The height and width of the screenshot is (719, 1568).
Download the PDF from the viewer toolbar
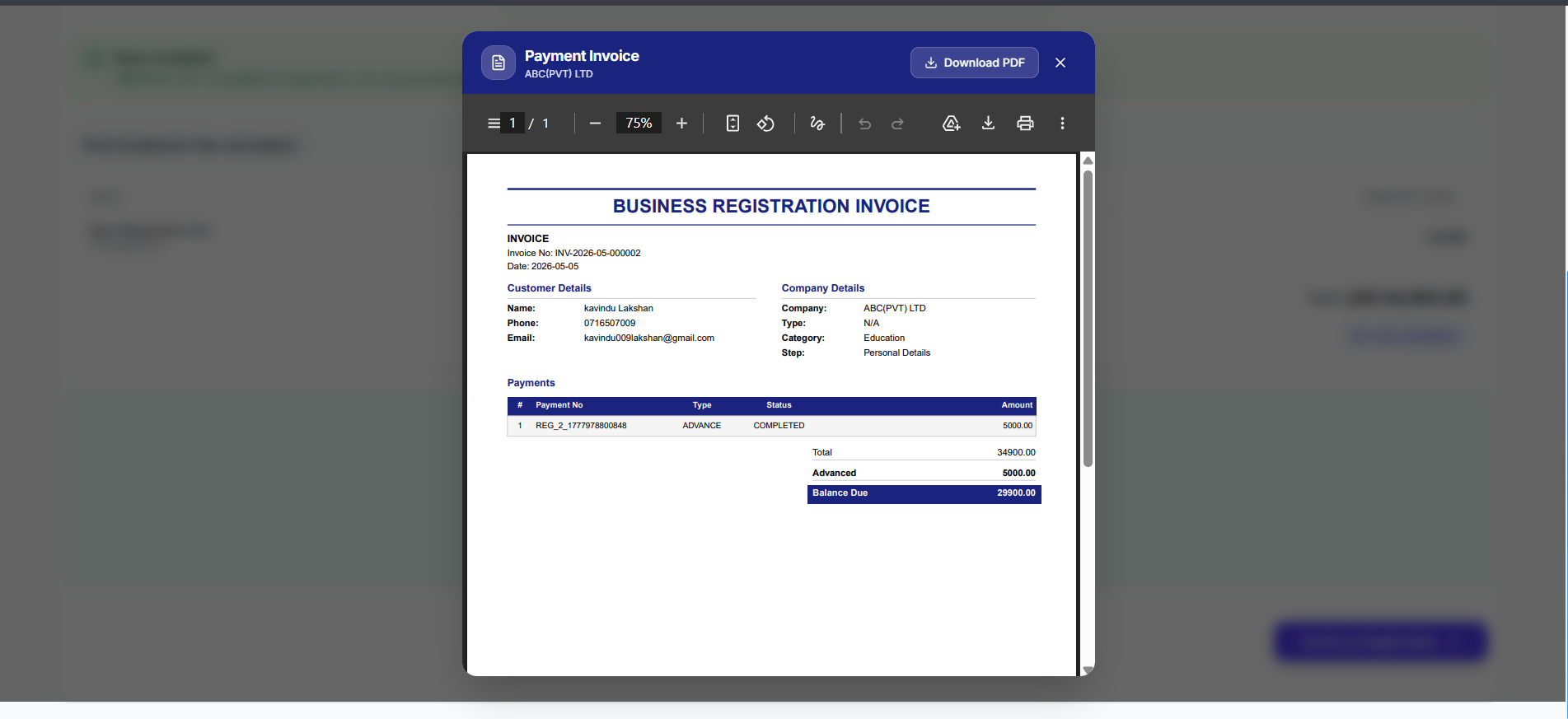pyautogui.click(x=988, y=124)
